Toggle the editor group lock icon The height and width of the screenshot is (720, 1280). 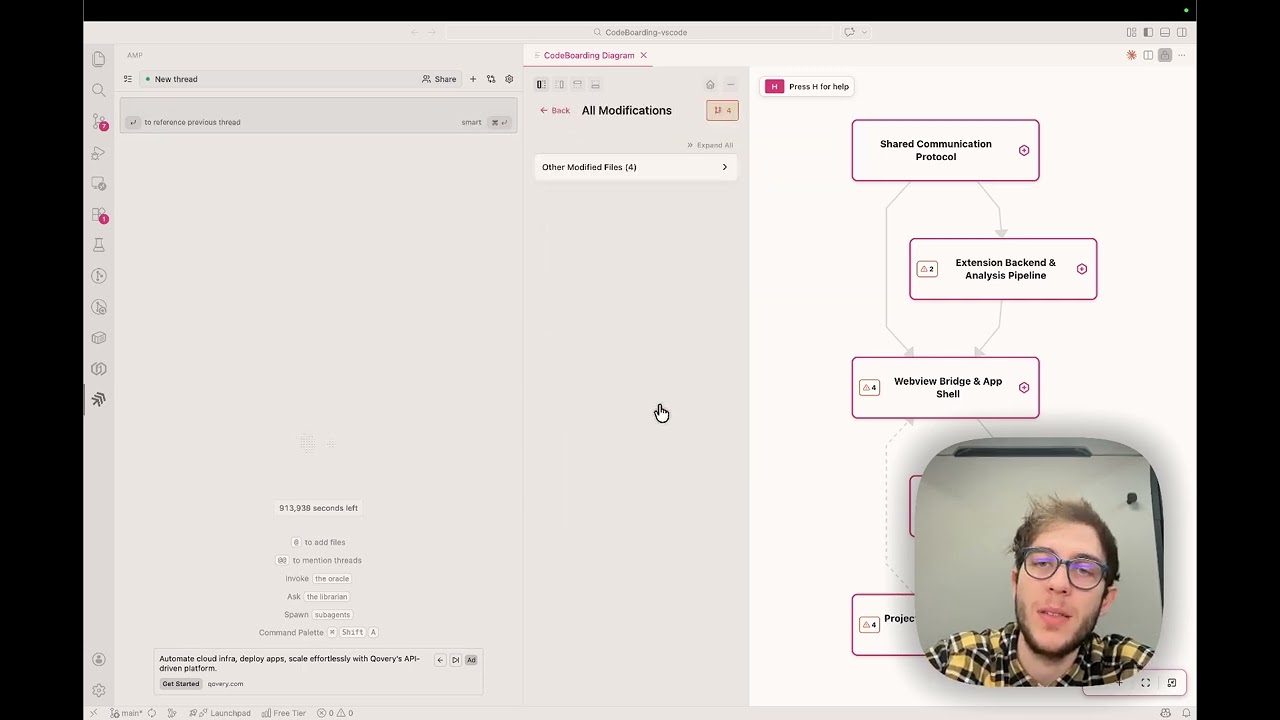click(x=1165, y=55)
